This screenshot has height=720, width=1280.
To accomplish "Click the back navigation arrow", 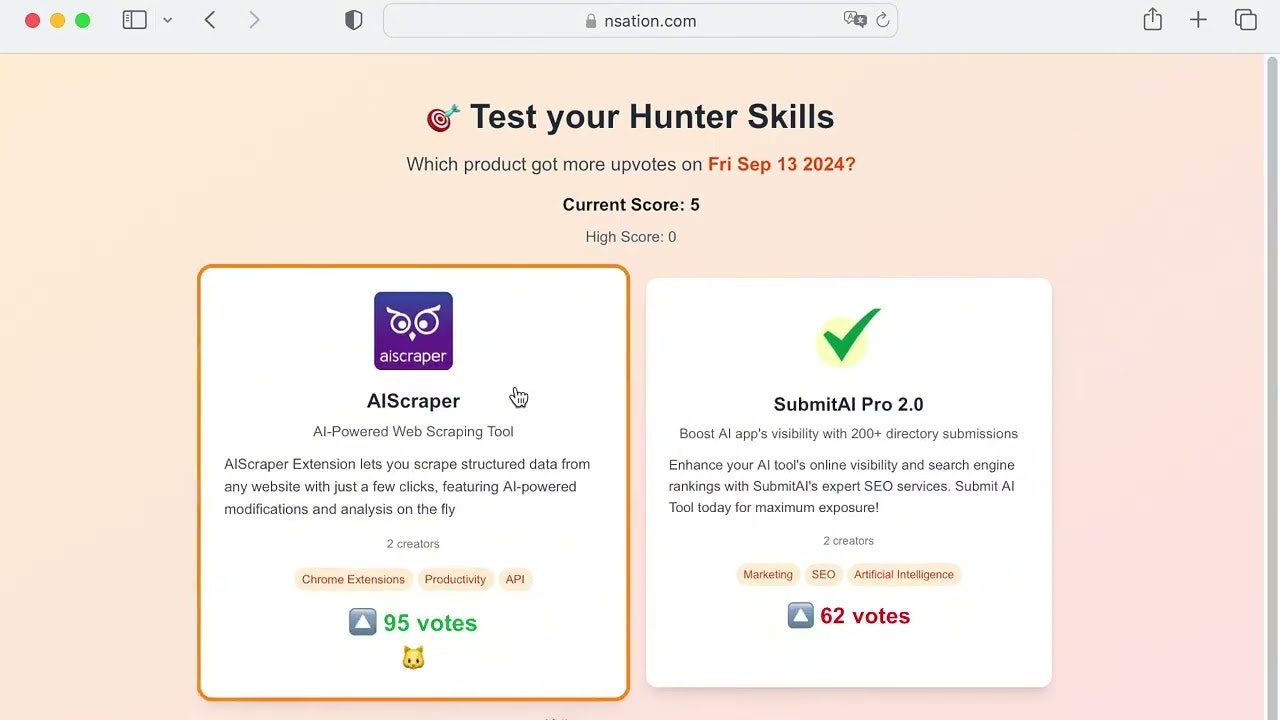I will tap(210, 19).
